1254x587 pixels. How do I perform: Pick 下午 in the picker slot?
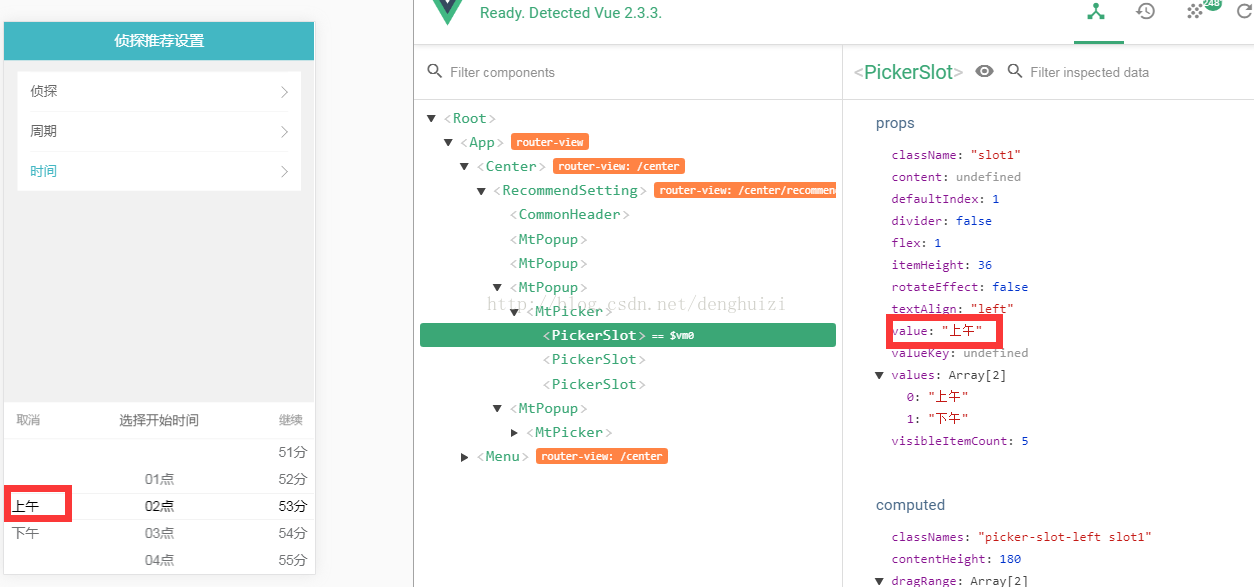pyautogui.click(x=26, y=533)
